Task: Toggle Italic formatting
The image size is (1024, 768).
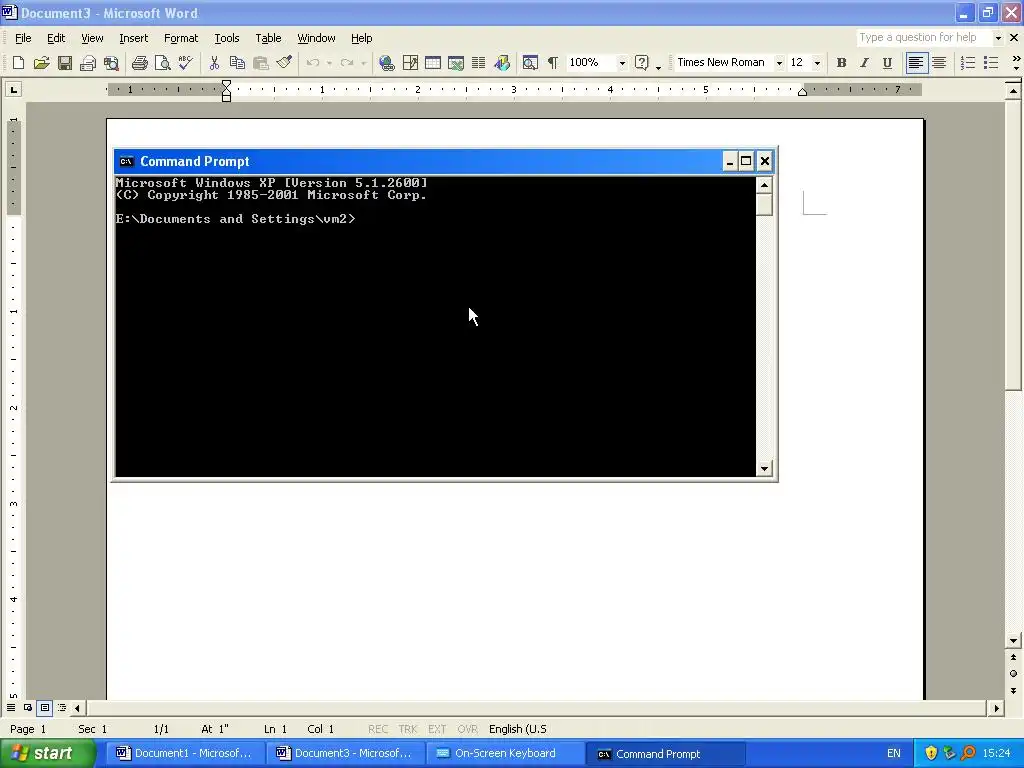Action: click(864, 63)
